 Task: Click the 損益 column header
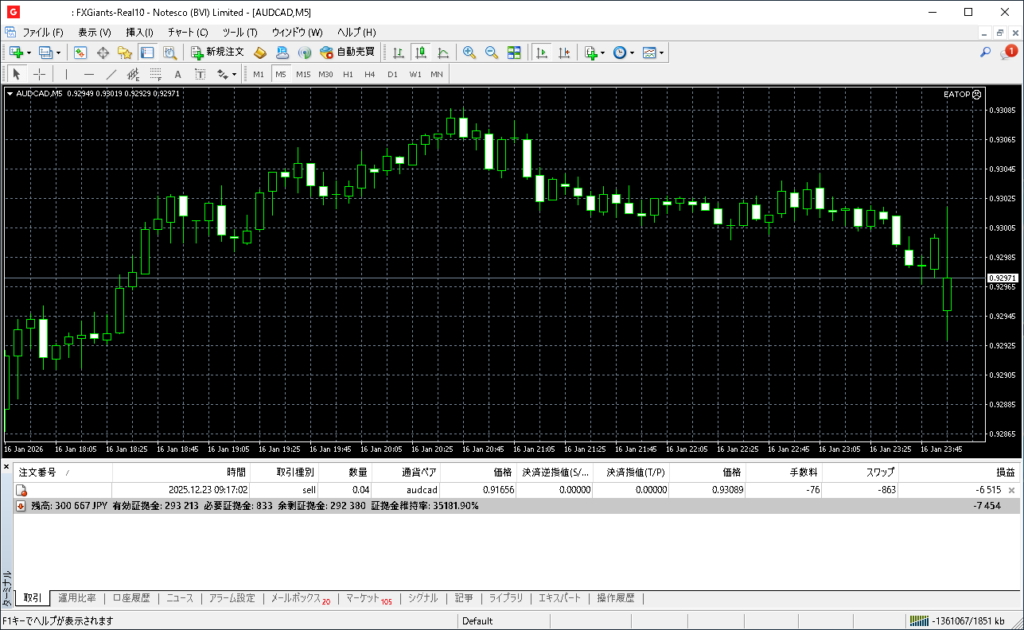1004,471
